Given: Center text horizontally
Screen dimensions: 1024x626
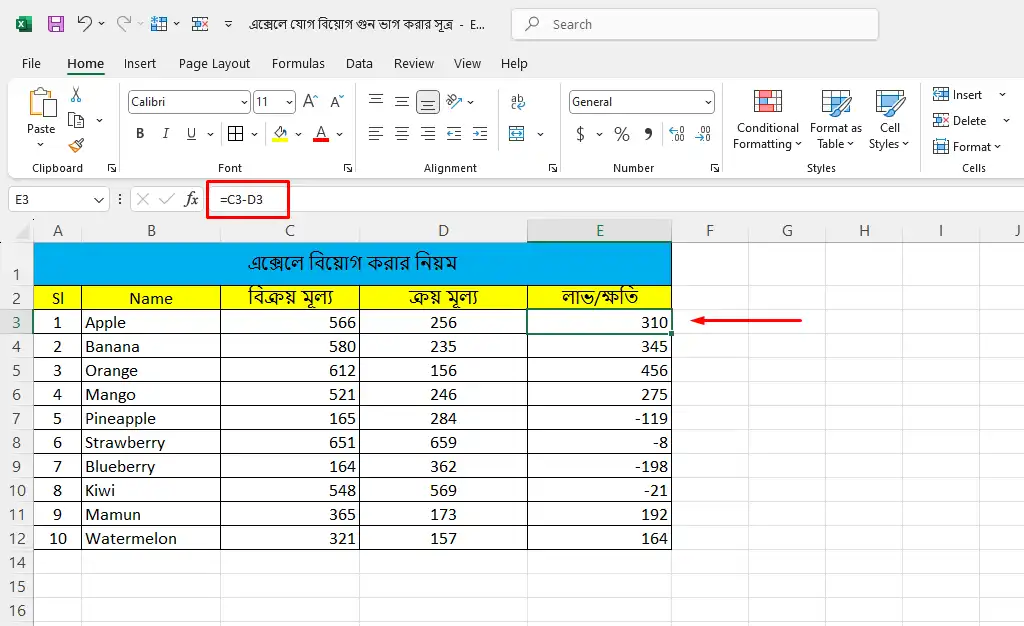Looking at the screenshot, I should (x=402, y=134).
